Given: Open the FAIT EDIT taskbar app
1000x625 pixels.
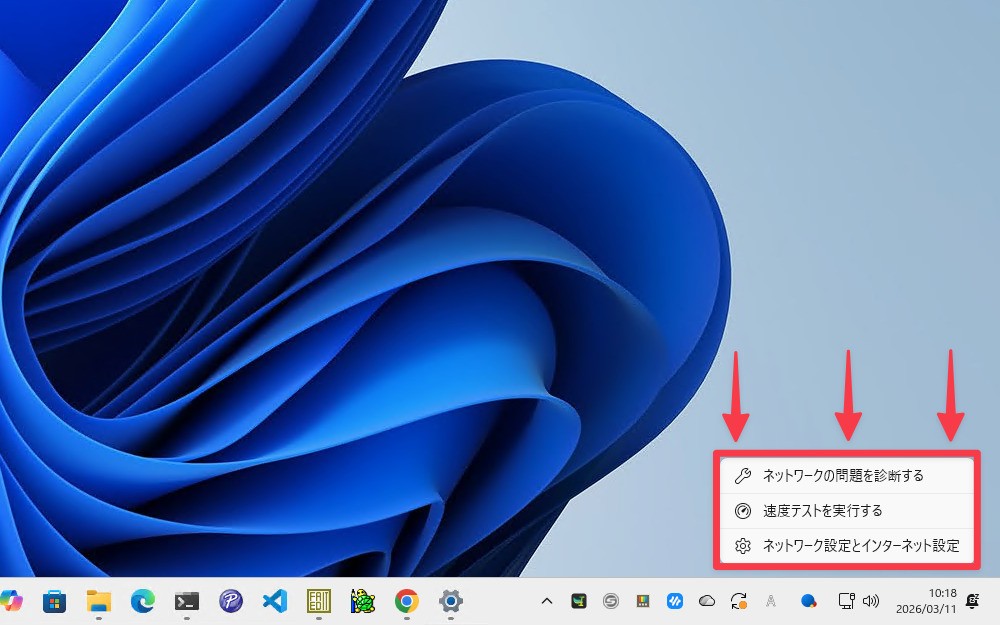Looking at the screenshot, I should pos(318,601).
